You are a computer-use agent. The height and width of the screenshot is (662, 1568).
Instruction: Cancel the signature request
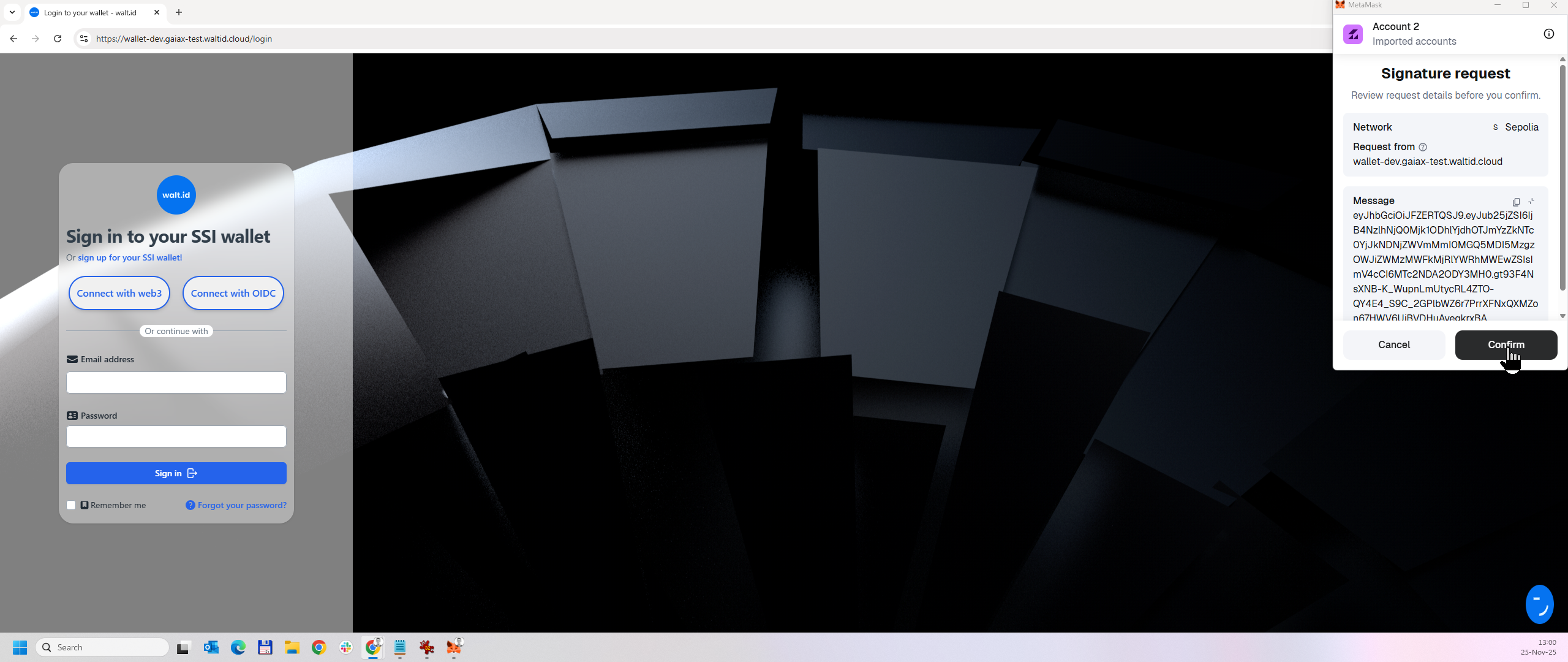(x=1393, y=344)
